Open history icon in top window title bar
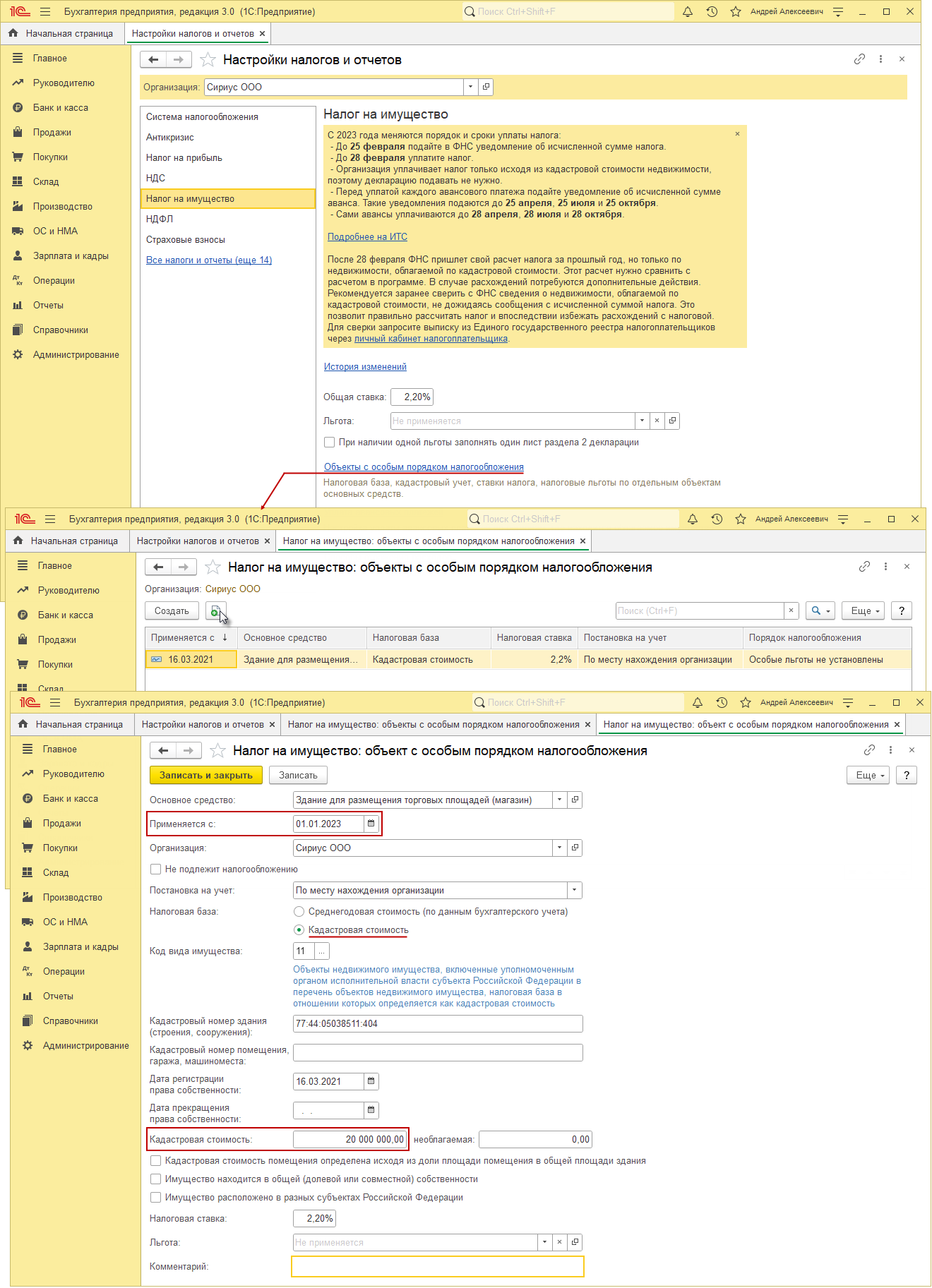Image resolution: width=932 pixels, height=1288 pixels. pyautogui.click(x=712, y=11)
